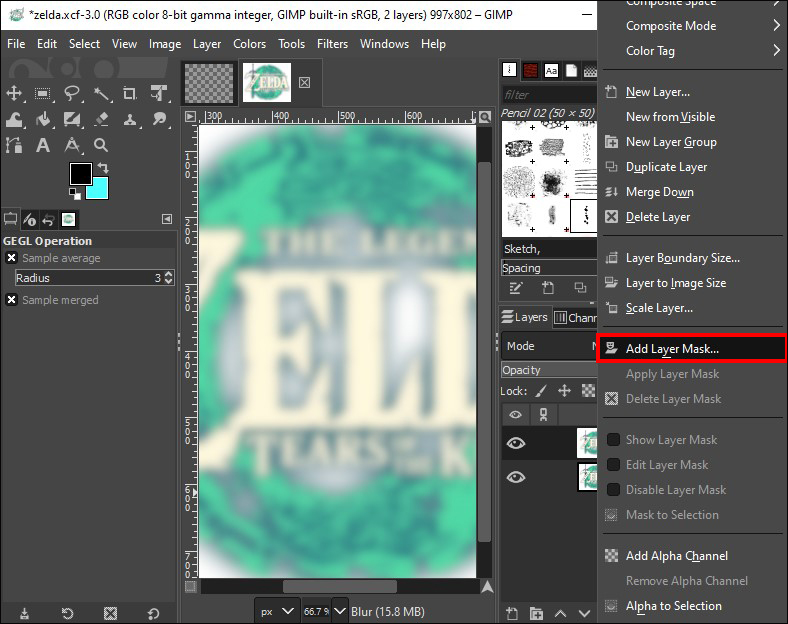Restore tool preset icon in tool options
The width and height of the screenshot is (788, 624).
(x=67, y=613)
